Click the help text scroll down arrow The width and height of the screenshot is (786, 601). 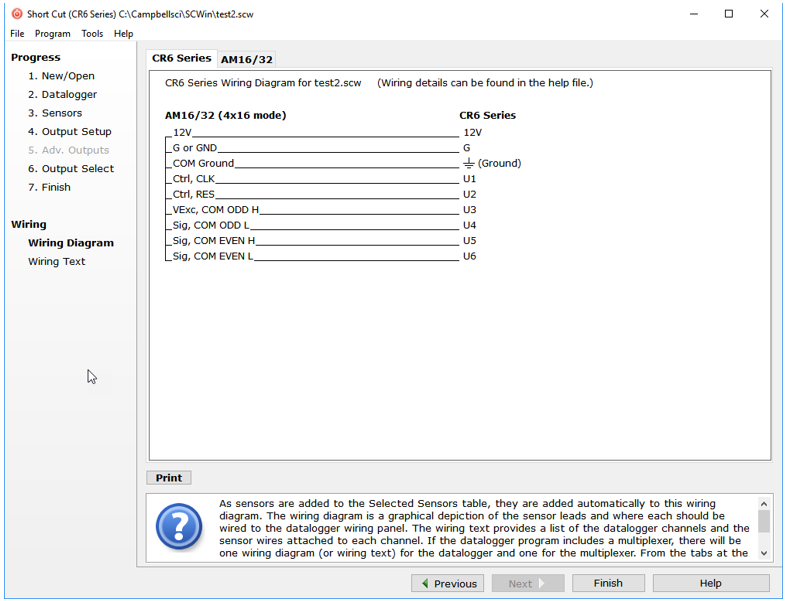click(764, 553)
